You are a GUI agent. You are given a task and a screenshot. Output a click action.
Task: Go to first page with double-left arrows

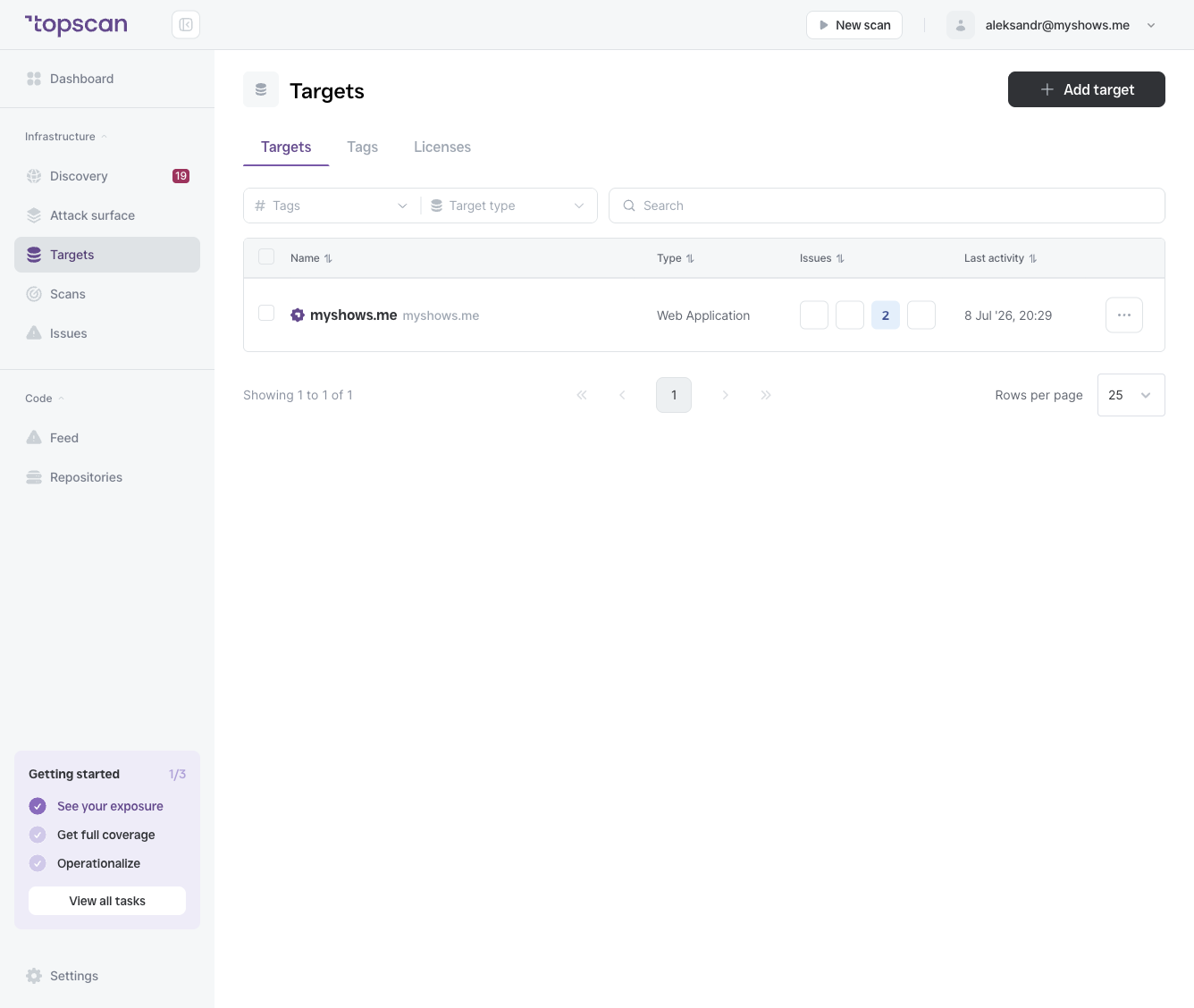tap(582, 395)
